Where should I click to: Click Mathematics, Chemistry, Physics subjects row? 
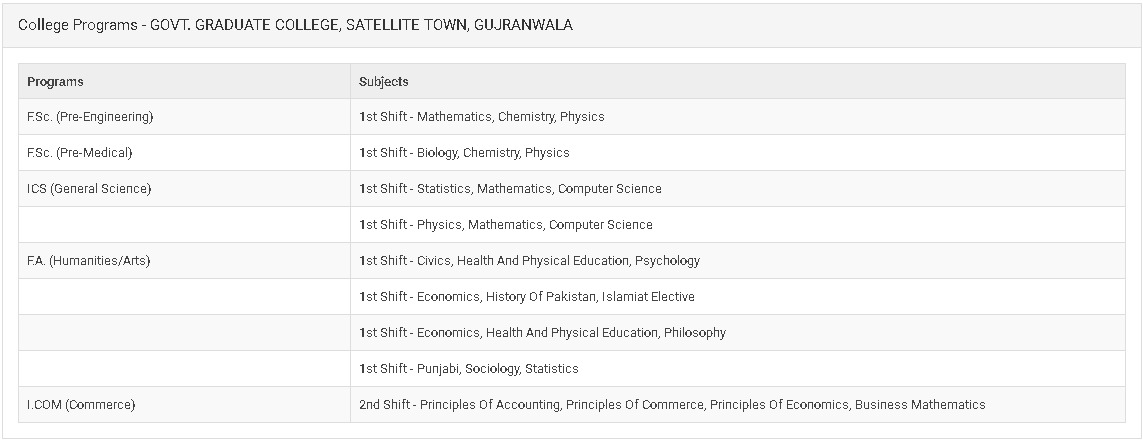click(x=482, y=117)
